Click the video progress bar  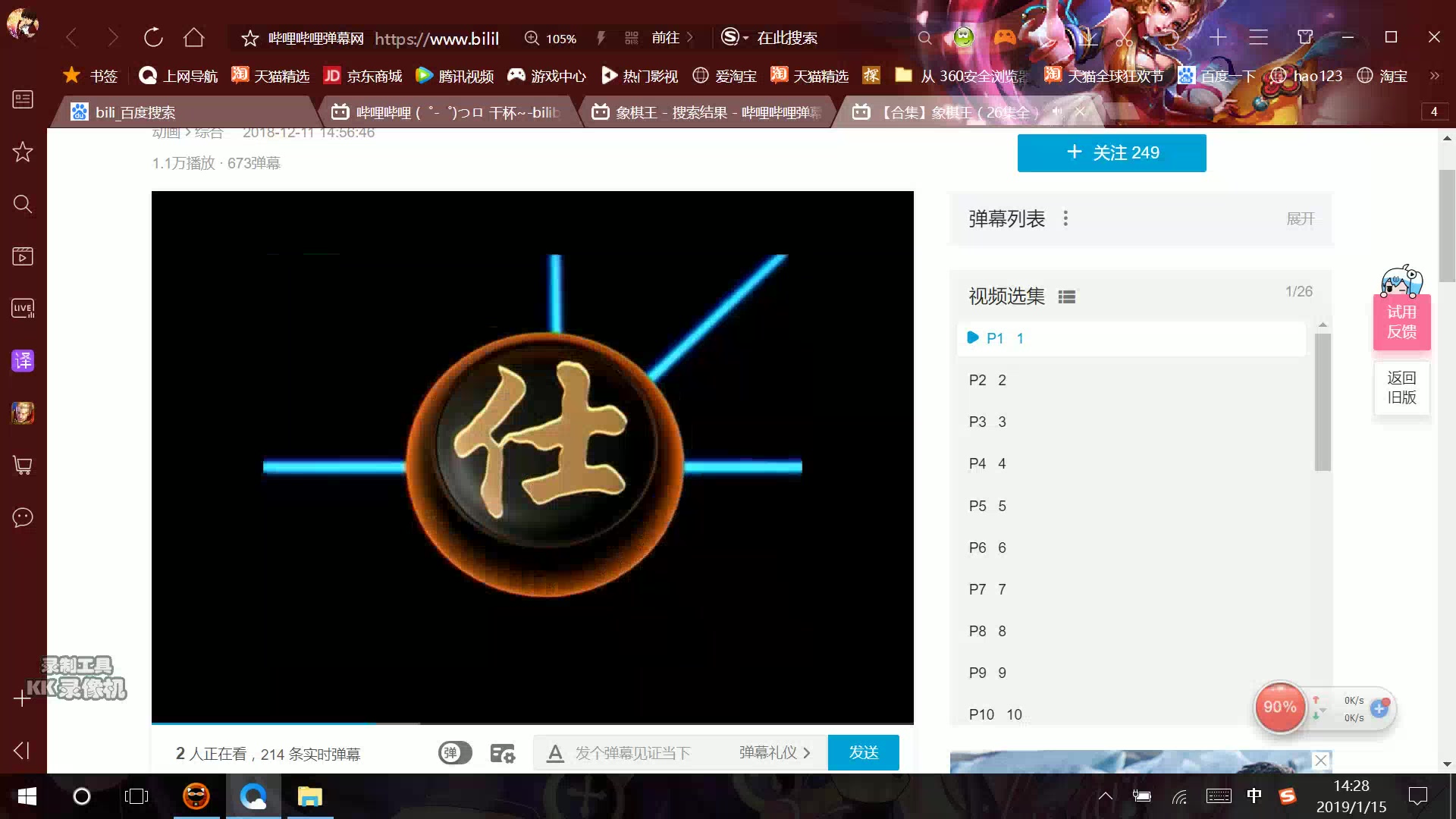tap(532, 723)
